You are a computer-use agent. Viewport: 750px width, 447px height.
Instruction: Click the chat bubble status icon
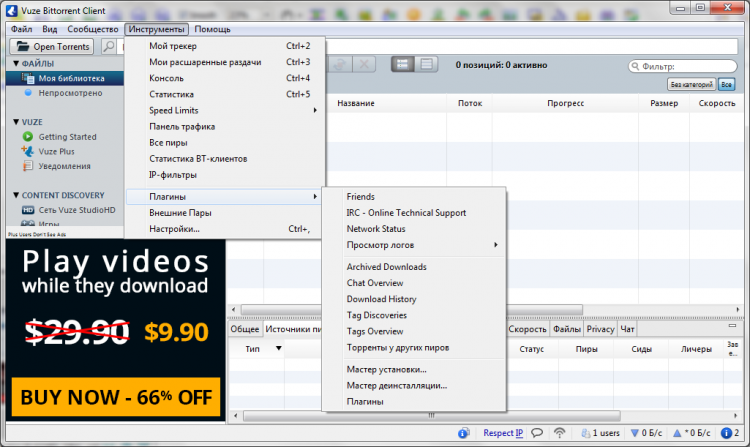coord(537,433)
